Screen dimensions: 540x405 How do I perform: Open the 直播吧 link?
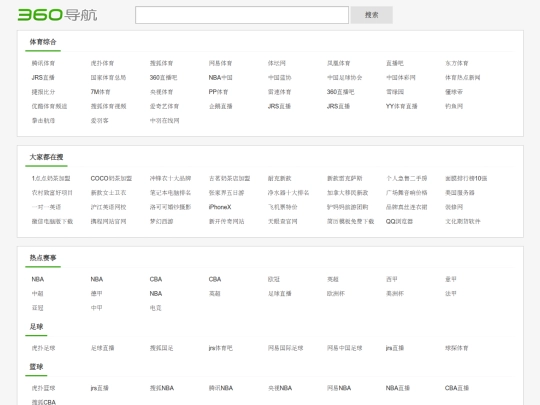click(395, 63)
